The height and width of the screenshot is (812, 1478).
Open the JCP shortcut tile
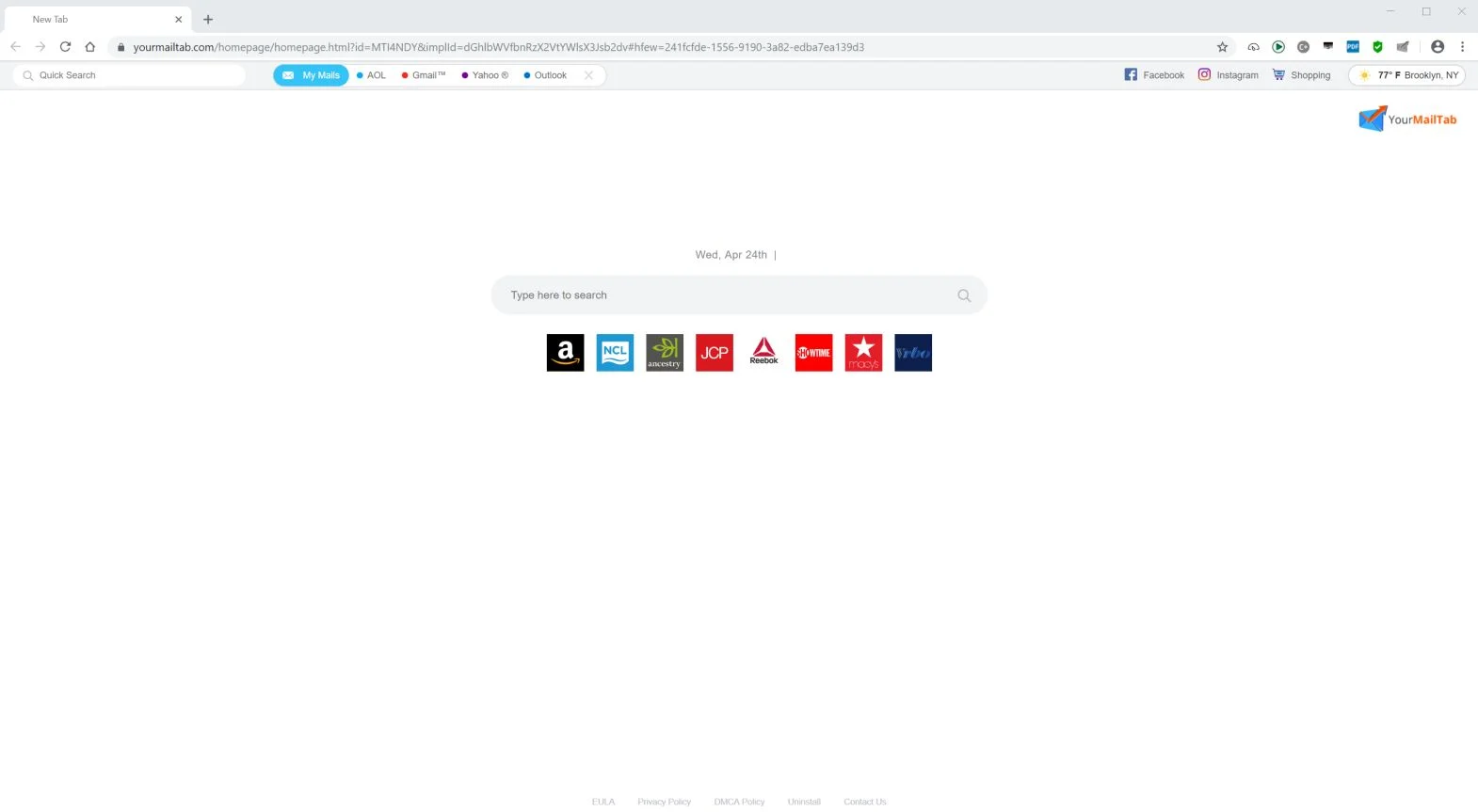tap(715, 353)
